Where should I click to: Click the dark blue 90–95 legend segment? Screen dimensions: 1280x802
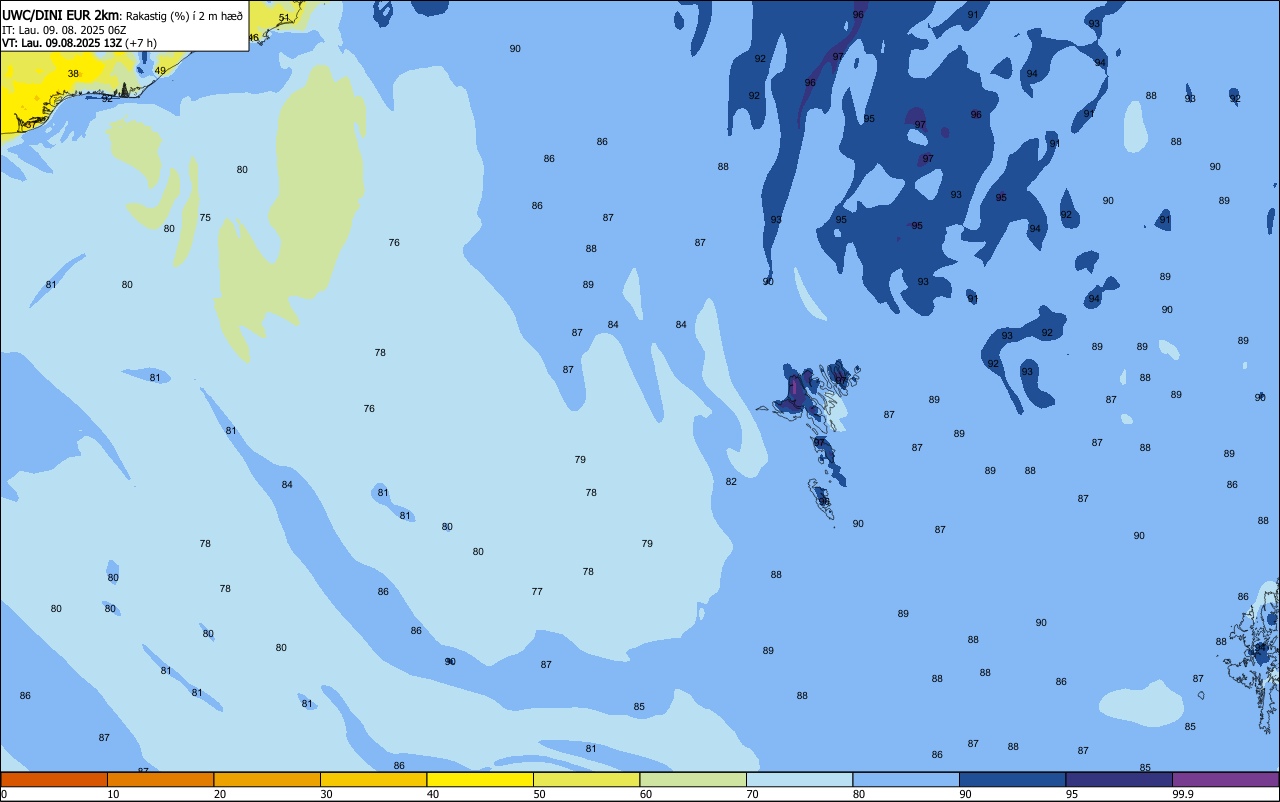tap(1013, 779)
